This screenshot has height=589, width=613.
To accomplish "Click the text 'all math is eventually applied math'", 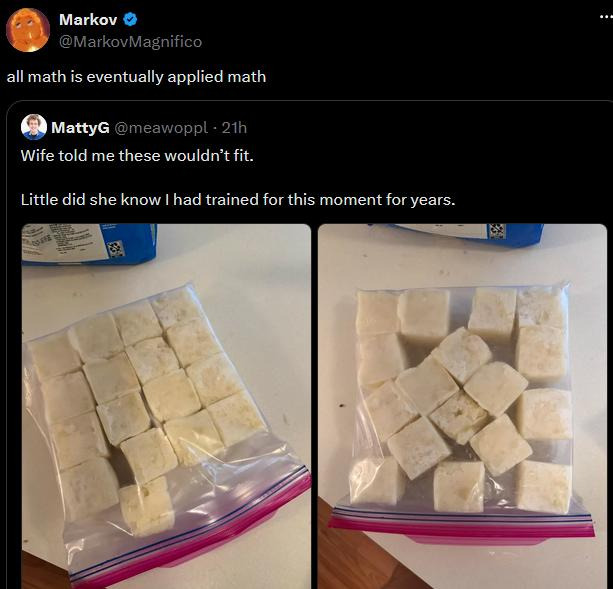I will coord(136,77).
